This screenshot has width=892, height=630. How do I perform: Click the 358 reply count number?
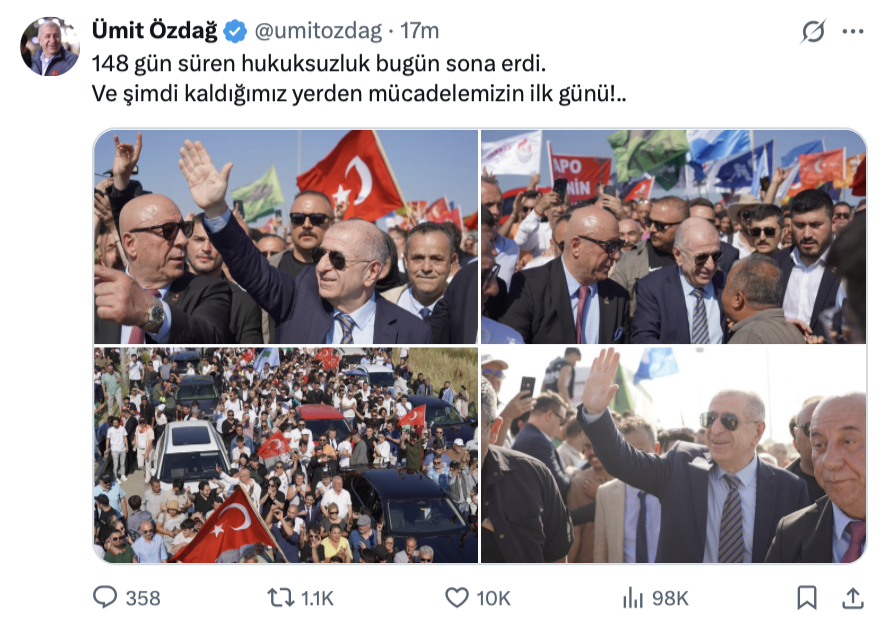coord(143,598)
